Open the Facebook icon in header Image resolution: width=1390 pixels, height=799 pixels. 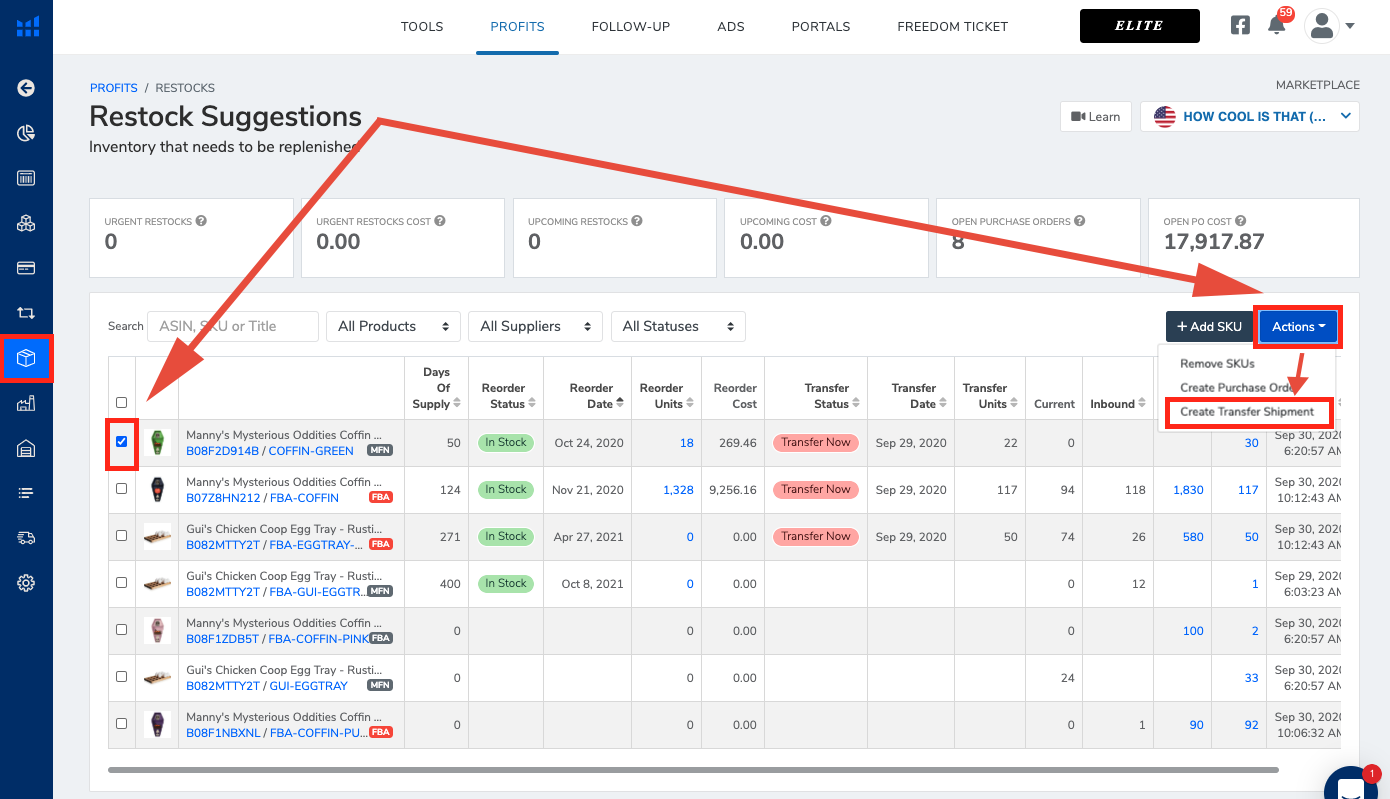tap(1240, 26)
